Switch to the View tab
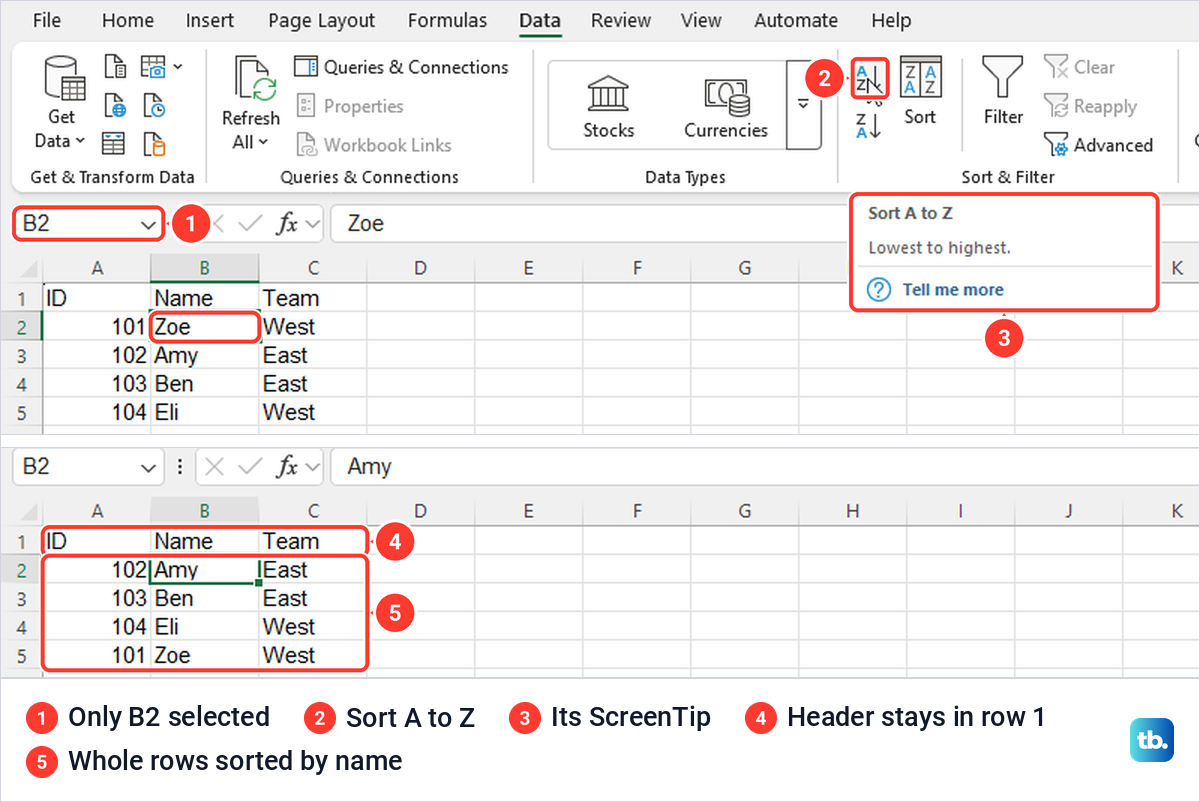The image size is (1200, 802). [x=701, y=20]
